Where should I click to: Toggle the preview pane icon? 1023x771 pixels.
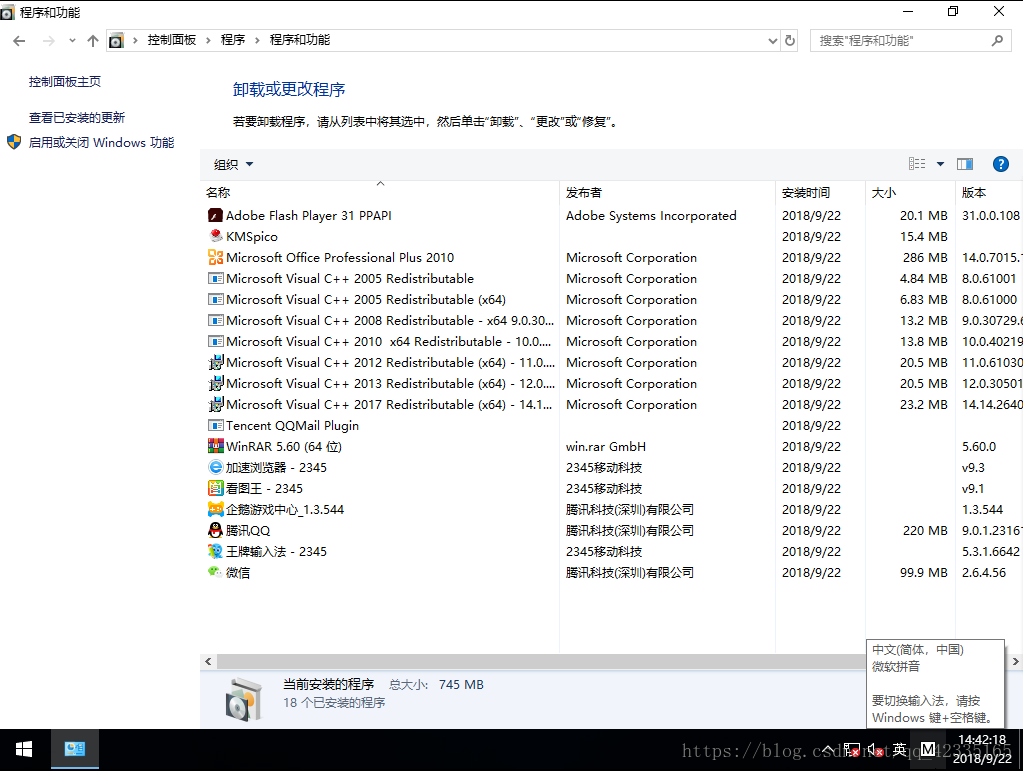(964, 164)
